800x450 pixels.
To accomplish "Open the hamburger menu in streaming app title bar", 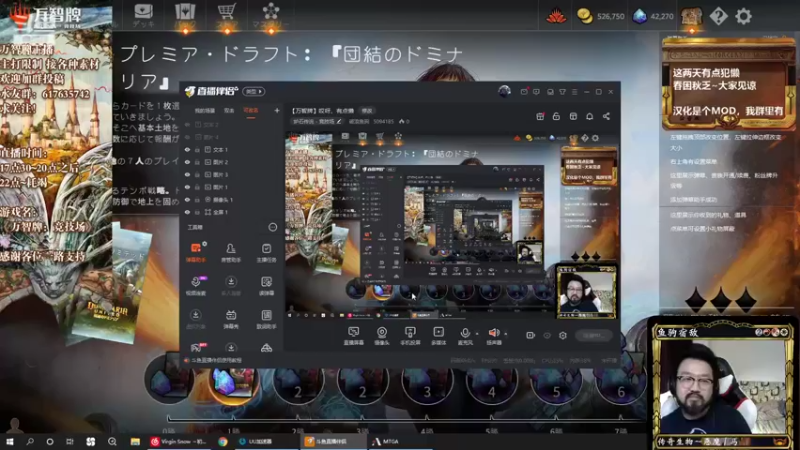I will [x=574, y=92].
